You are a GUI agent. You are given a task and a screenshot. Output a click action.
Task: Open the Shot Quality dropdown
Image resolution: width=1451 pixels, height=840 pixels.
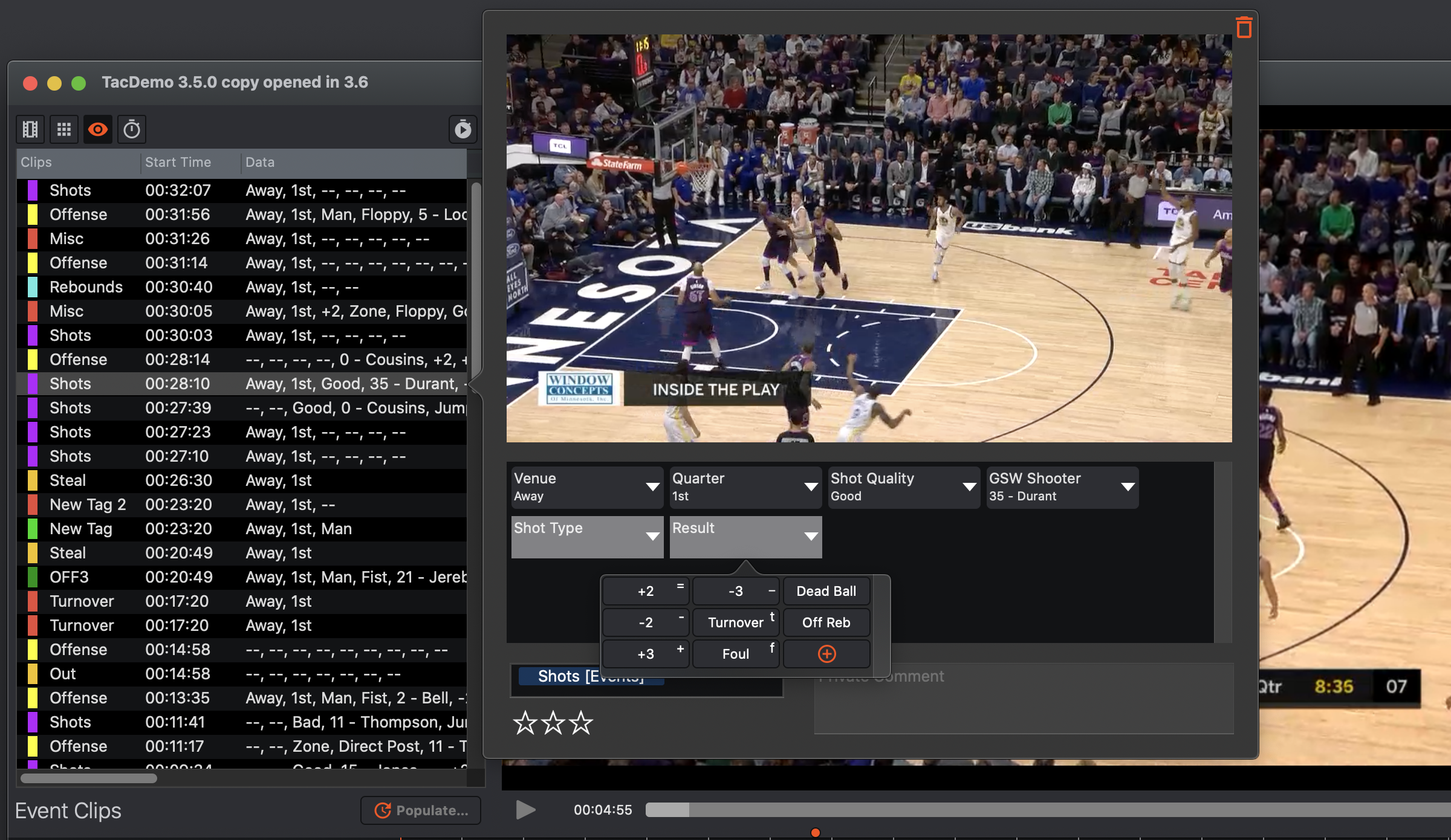pyautogui.click(x=904, y=487)
